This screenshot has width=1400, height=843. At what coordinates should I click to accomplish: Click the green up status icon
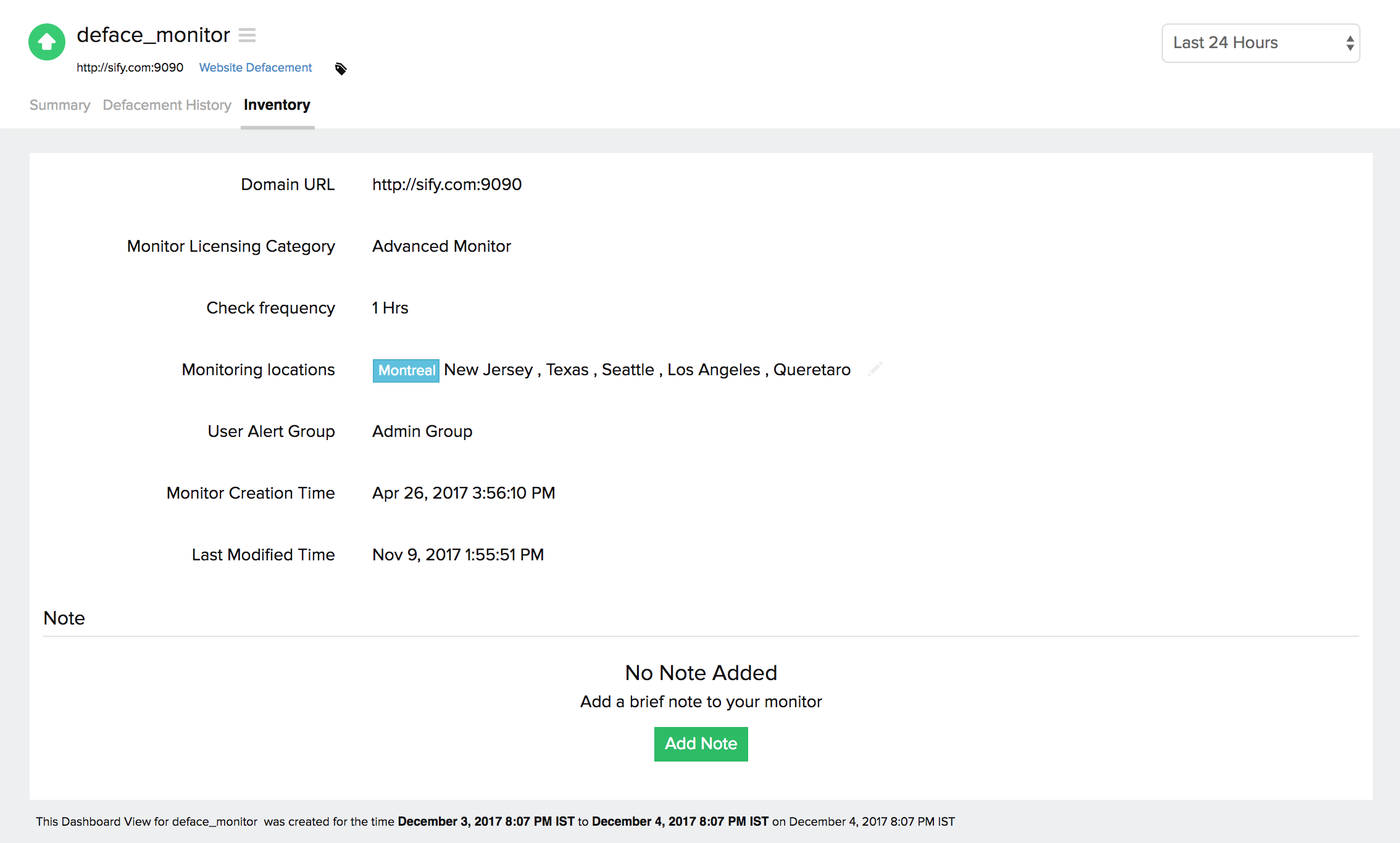click(47, 42)
